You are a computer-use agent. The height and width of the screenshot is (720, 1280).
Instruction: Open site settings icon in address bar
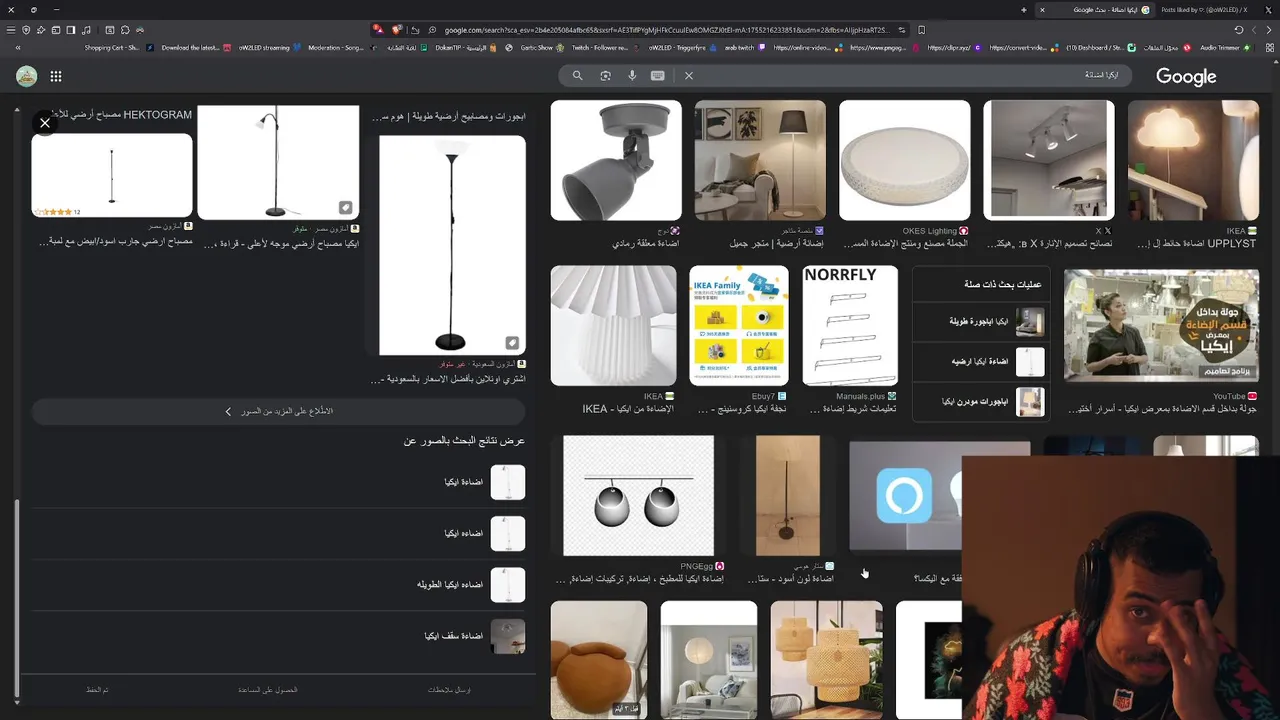coord(901,30)
